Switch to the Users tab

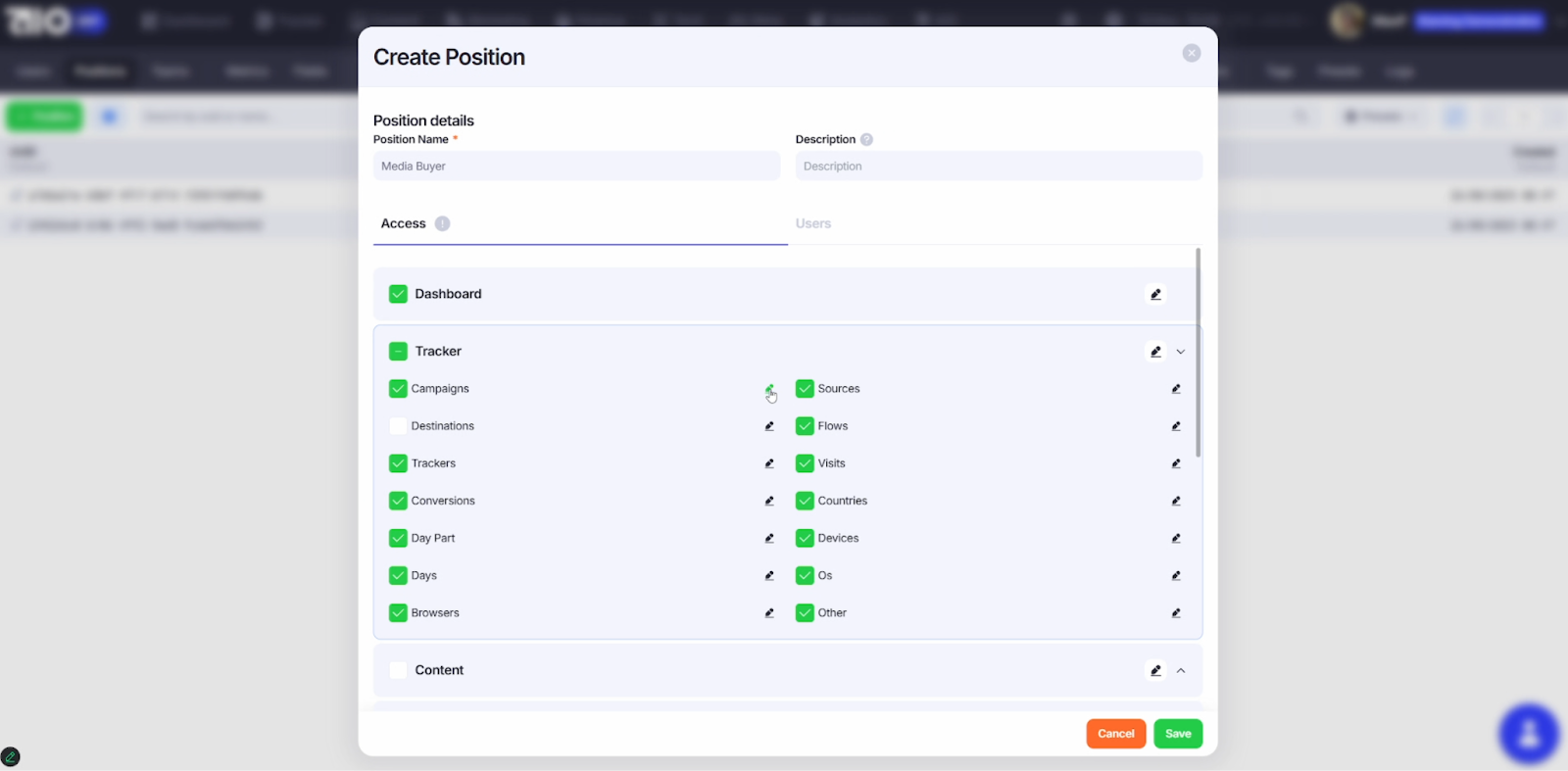(813, 223)
